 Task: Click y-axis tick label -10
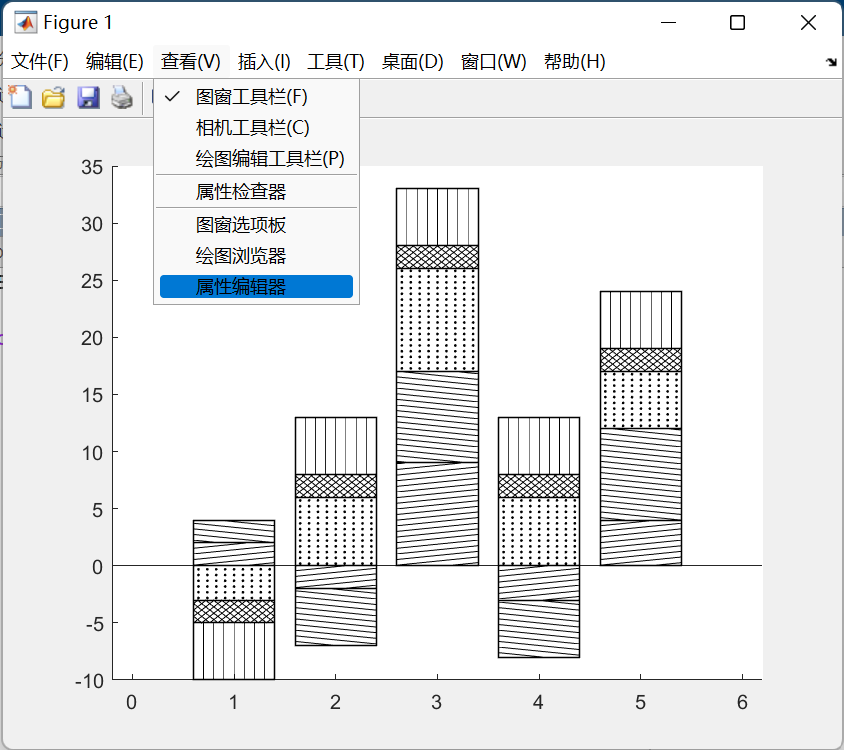click(x=89, y=681)
